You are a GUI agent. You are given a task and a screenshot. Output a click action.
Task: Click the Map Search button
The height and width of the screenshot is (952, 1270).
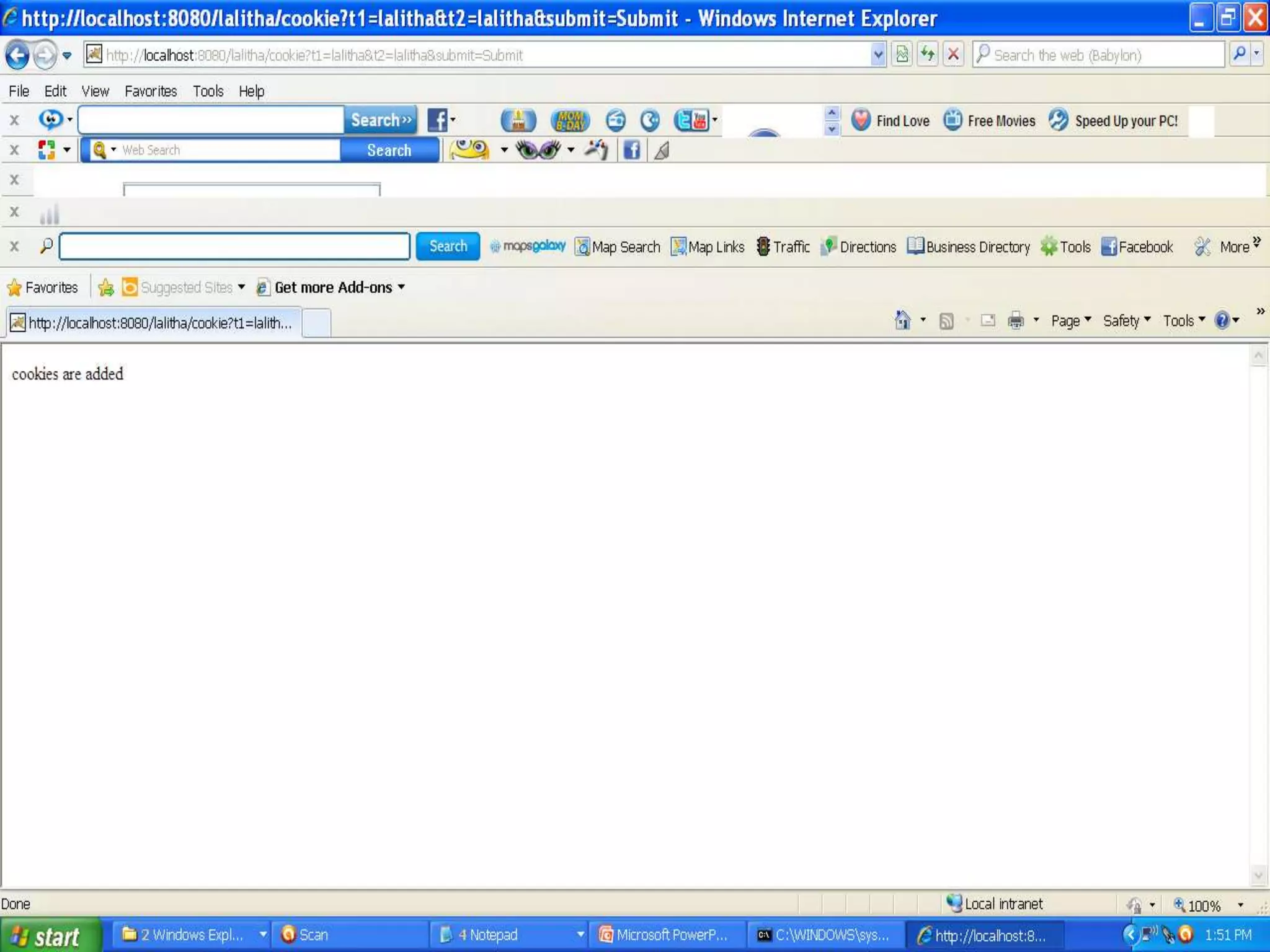tap(618, 247)
